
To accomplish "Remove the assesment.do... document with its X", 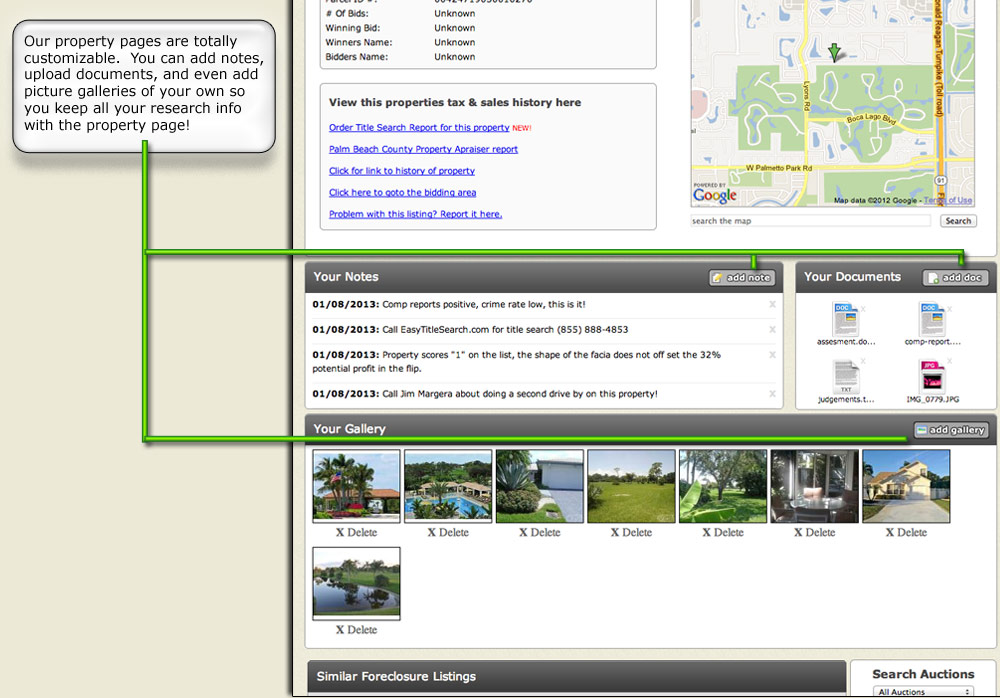I will (863, 309).
